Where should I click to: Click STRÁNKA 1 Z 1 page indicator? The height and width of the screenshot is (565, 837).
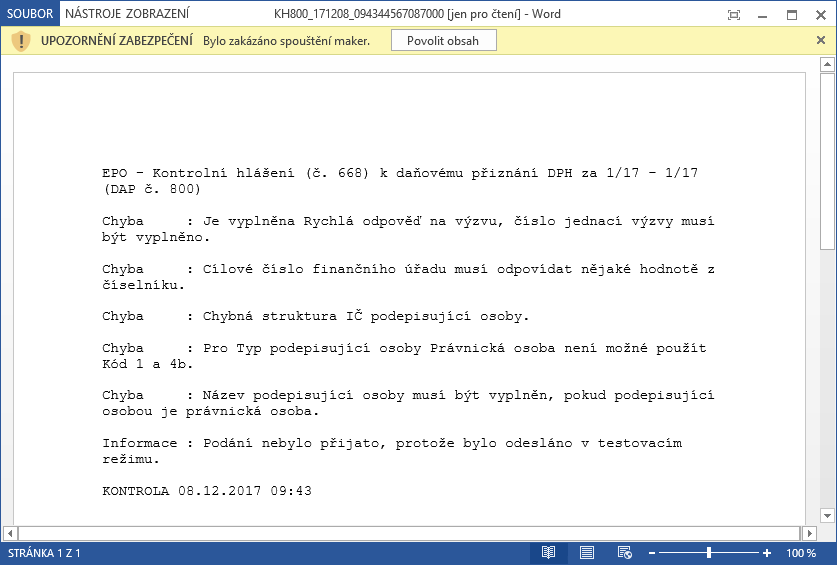pyautogui.click(x=44, y=553)
